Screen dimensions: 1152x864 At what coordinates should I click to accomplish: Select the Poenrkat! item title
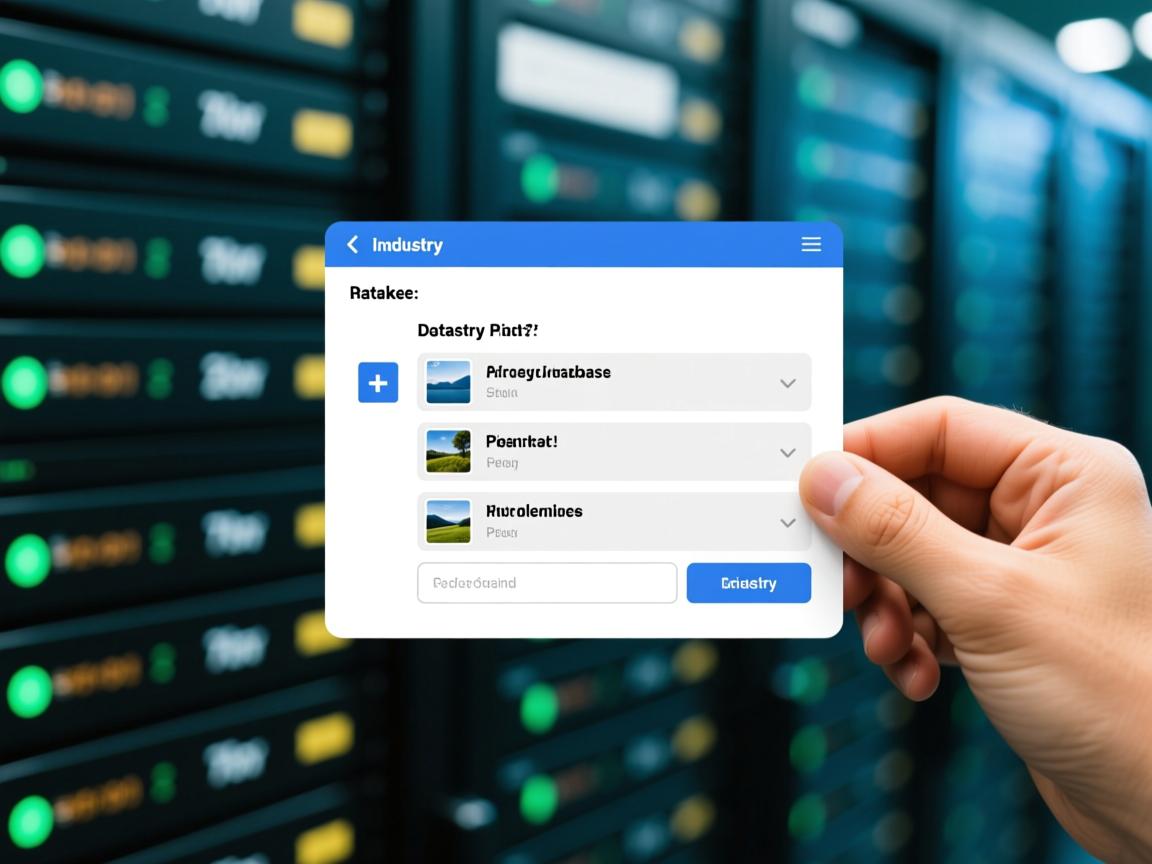pyautogui.click(x=521, y=441)
